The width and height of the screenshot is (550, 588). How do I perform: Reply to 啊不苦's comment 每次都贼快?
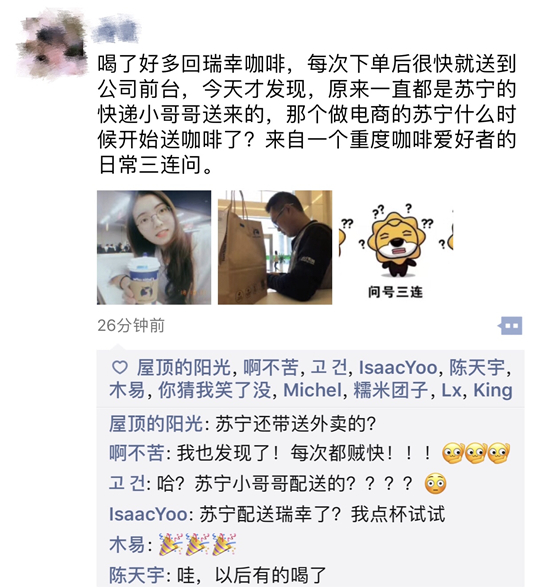click(309, 453)
